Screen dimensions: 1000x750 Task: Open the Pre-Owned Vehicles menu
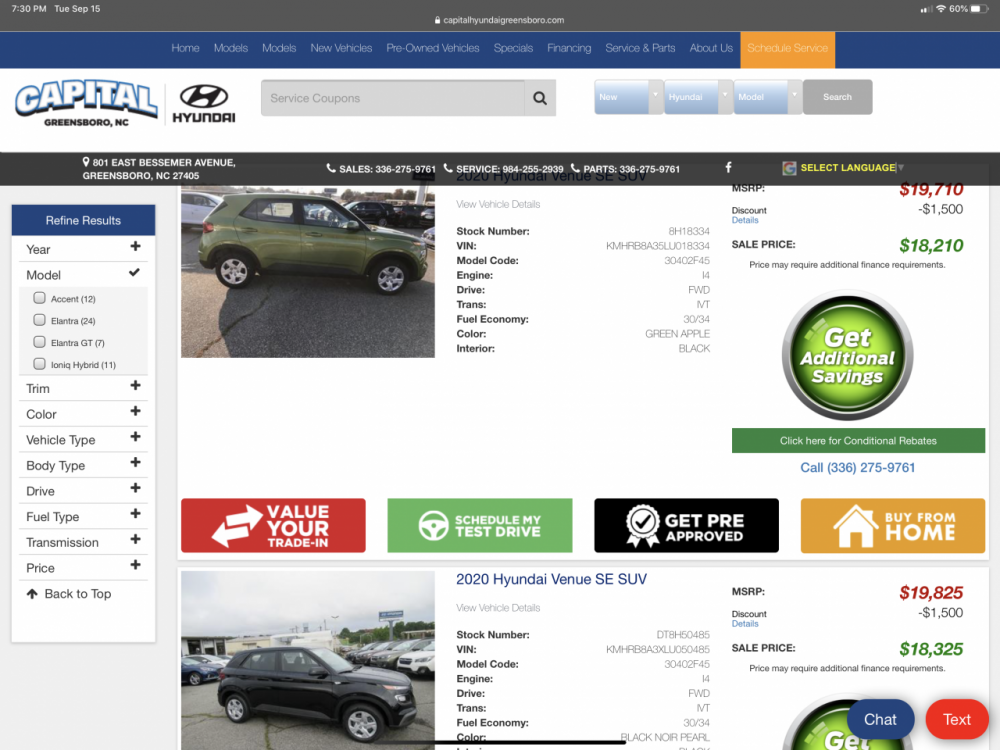[x=432, y=48]
